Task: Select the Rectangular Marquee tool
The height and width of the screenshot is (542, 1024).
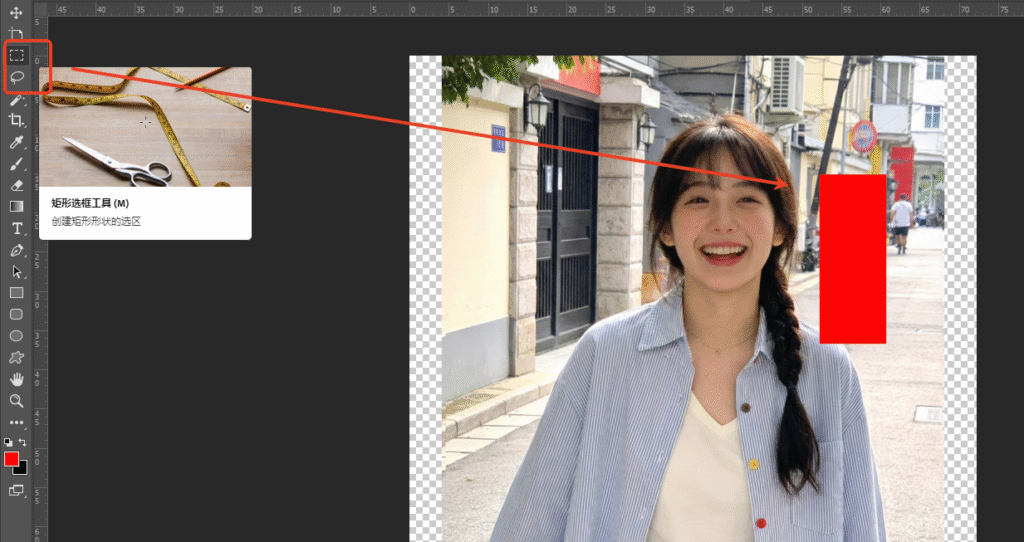Action: pos(16,55)
